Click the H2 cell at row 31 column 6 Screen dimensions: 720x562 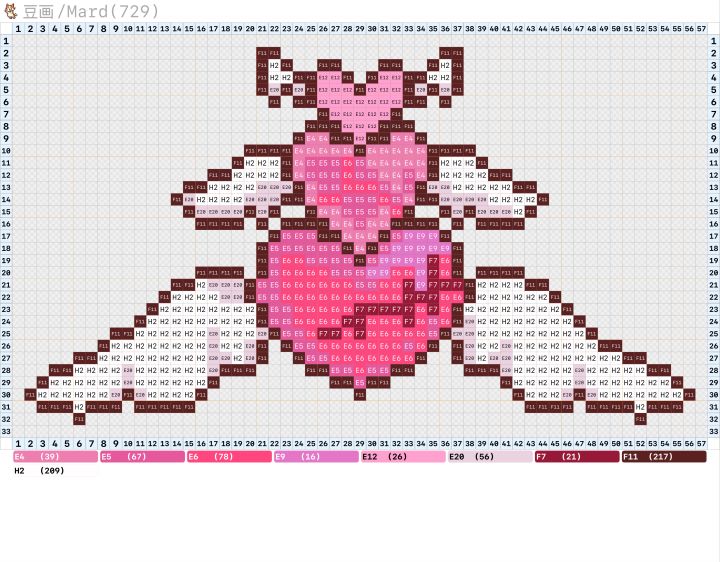click(79, 407)
